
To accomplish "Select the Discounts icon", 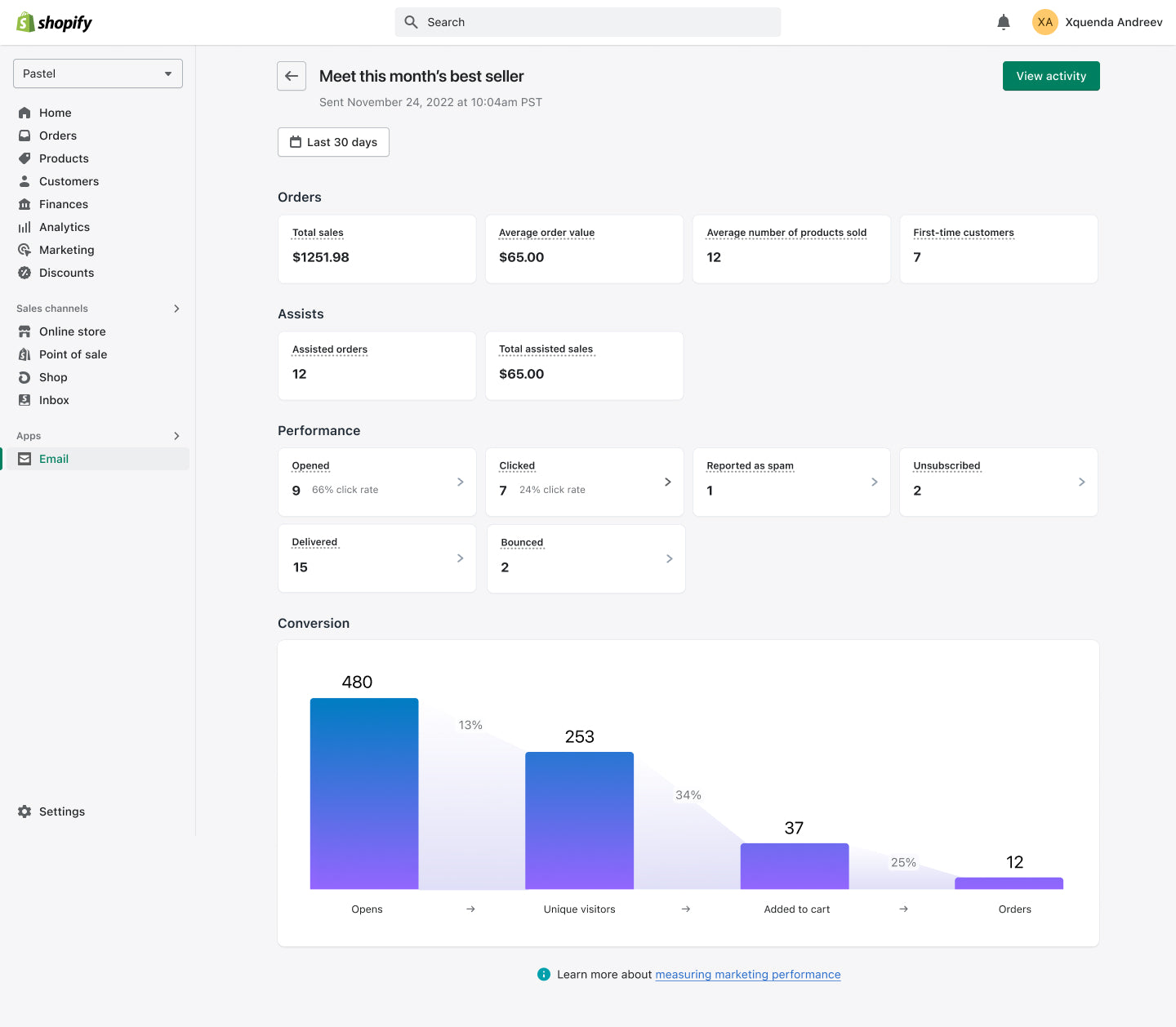I will (x=24, y=273).
